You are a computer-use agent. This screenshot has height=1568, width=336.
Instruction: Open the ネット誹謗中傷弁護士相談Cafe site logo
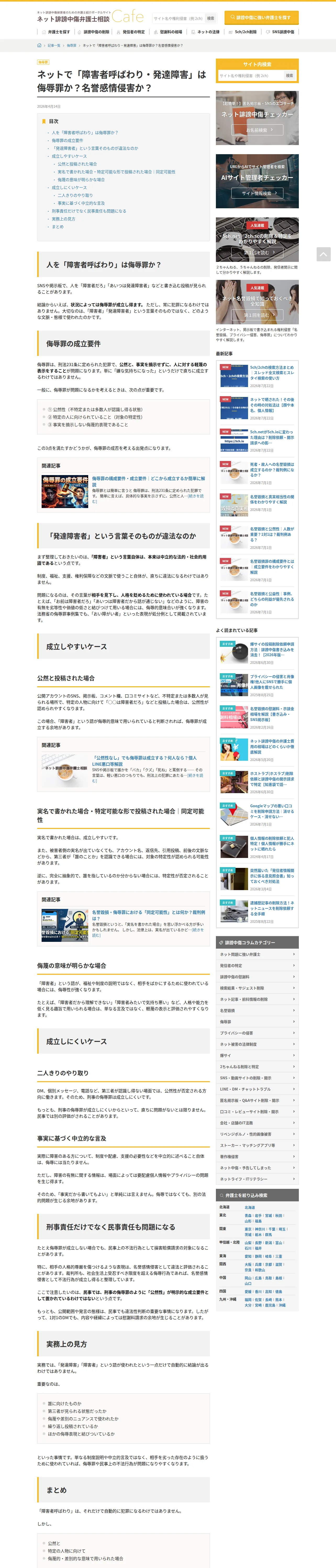click(90, 17)
